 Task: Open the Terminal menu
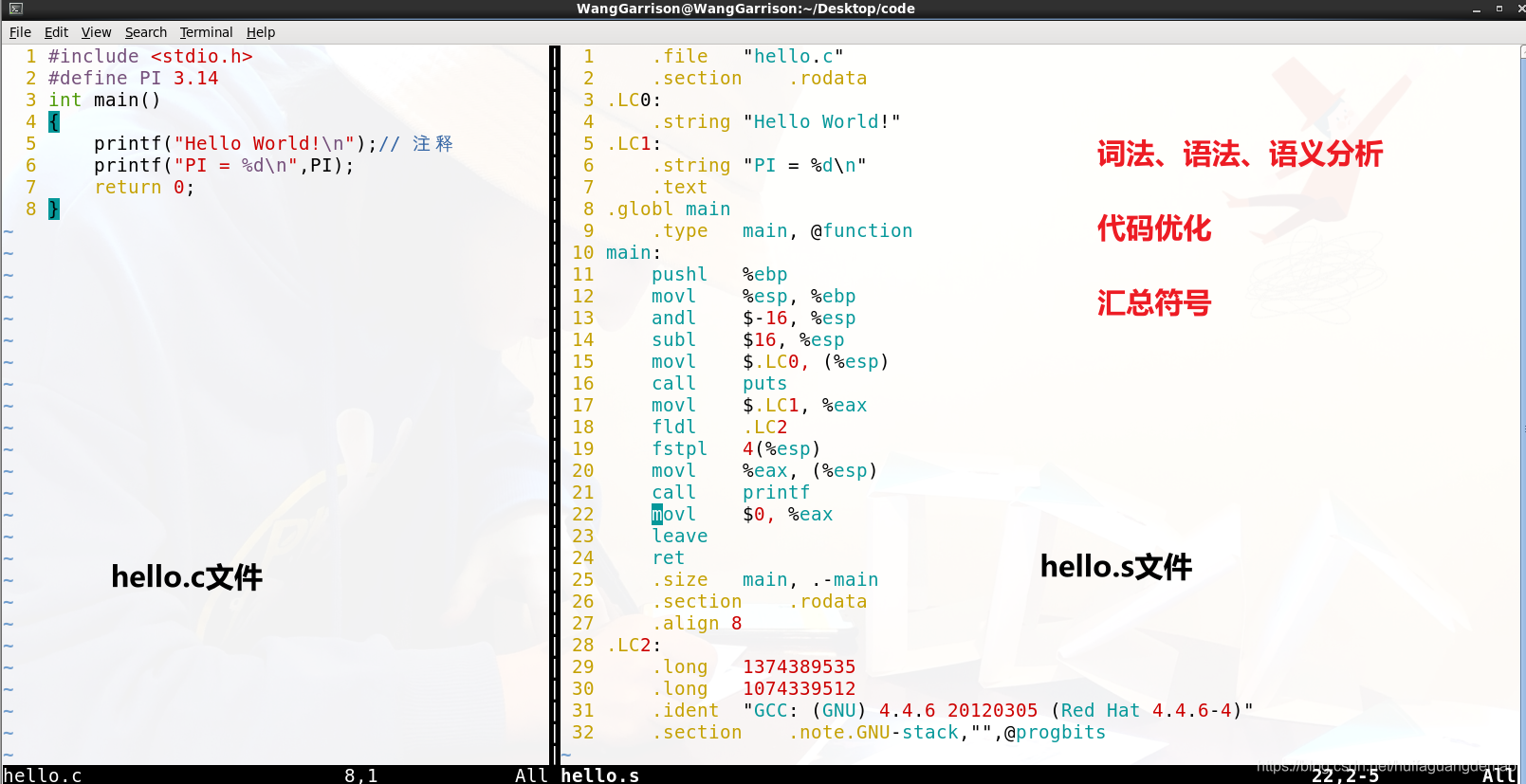coord(206,32)
